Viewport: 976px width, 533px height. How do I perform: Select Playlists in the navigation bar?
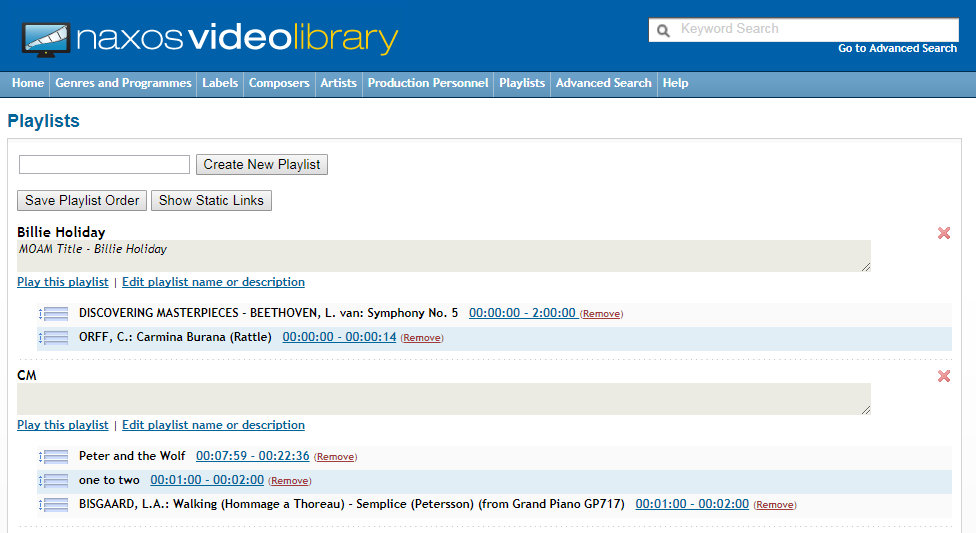pos(522,83)
